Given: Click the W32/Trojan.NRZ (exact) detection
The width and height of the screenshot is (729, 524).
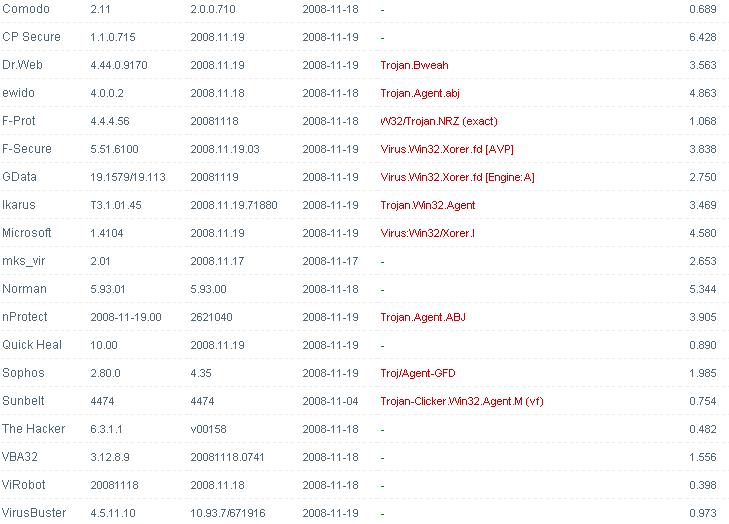Looking at the screenshot, I should 438,121.
